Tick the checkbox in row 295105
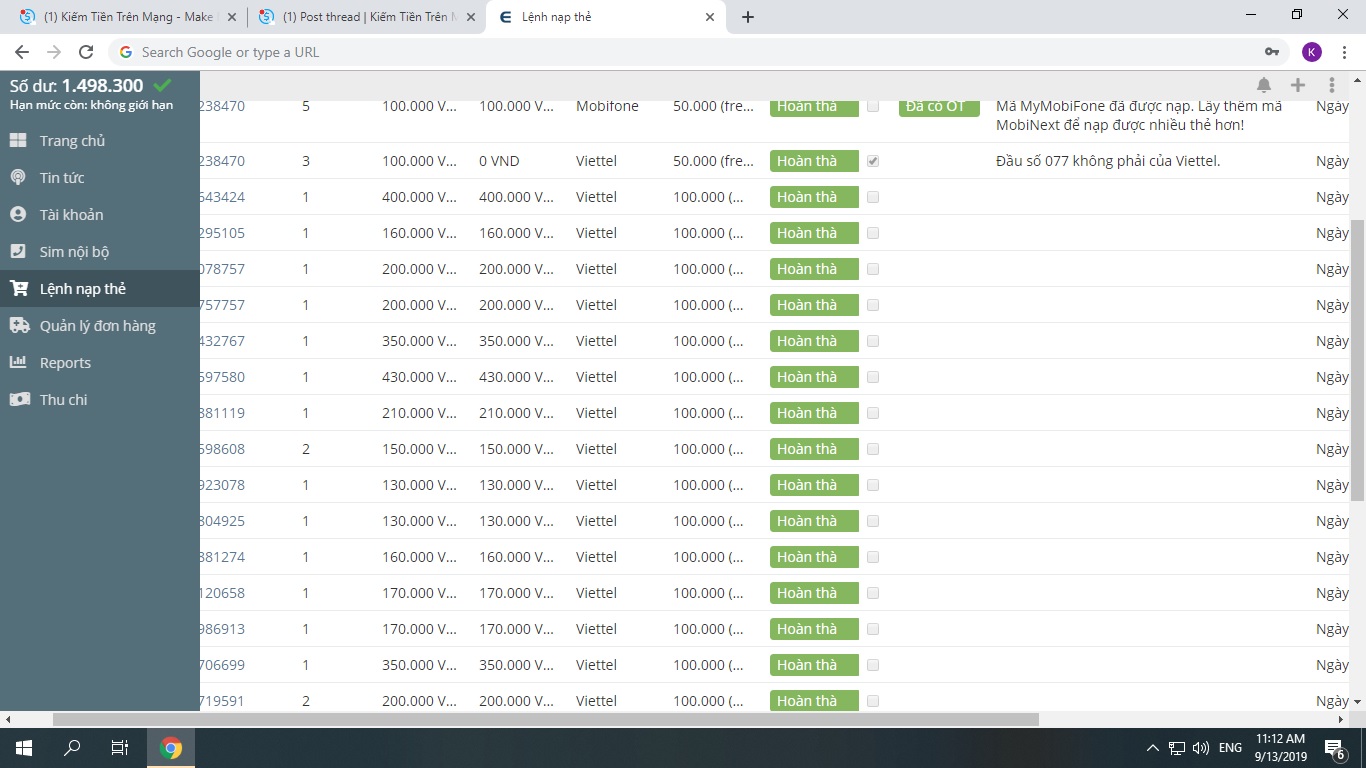Screen dimensions: 1366x768 [x=873, y=233]
